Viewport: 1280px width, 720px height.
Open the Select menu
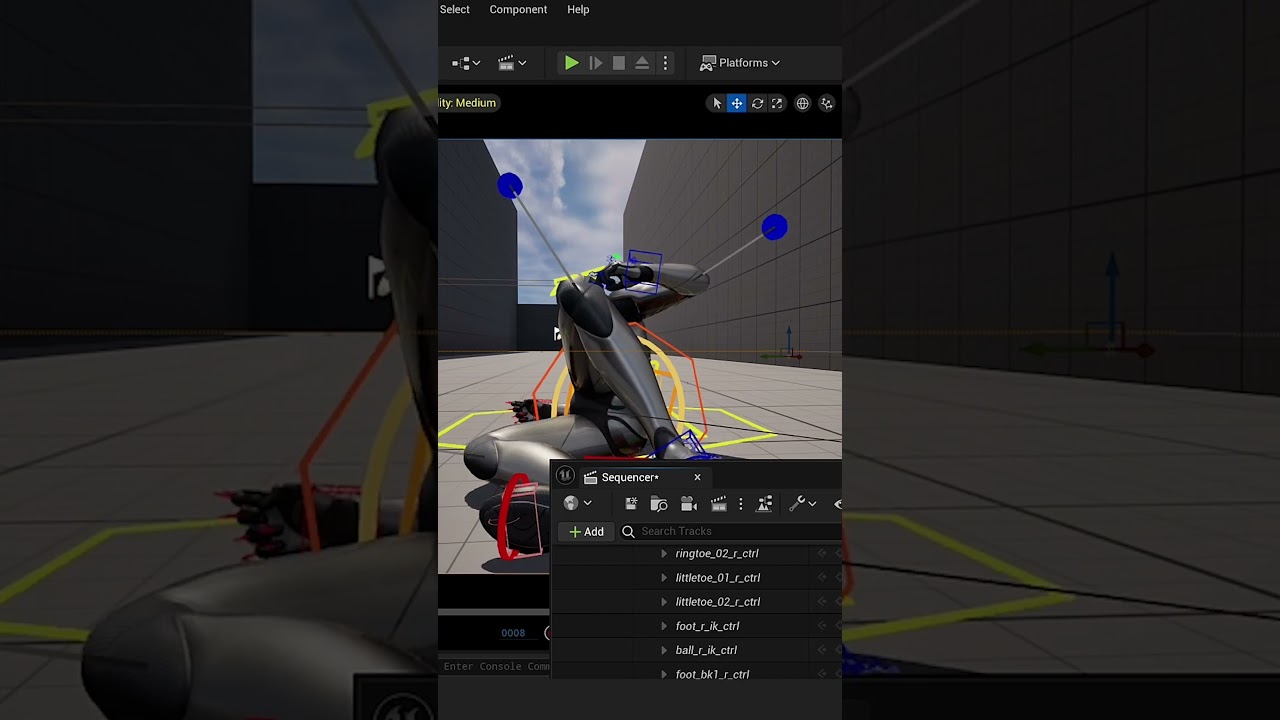[454, 9]
